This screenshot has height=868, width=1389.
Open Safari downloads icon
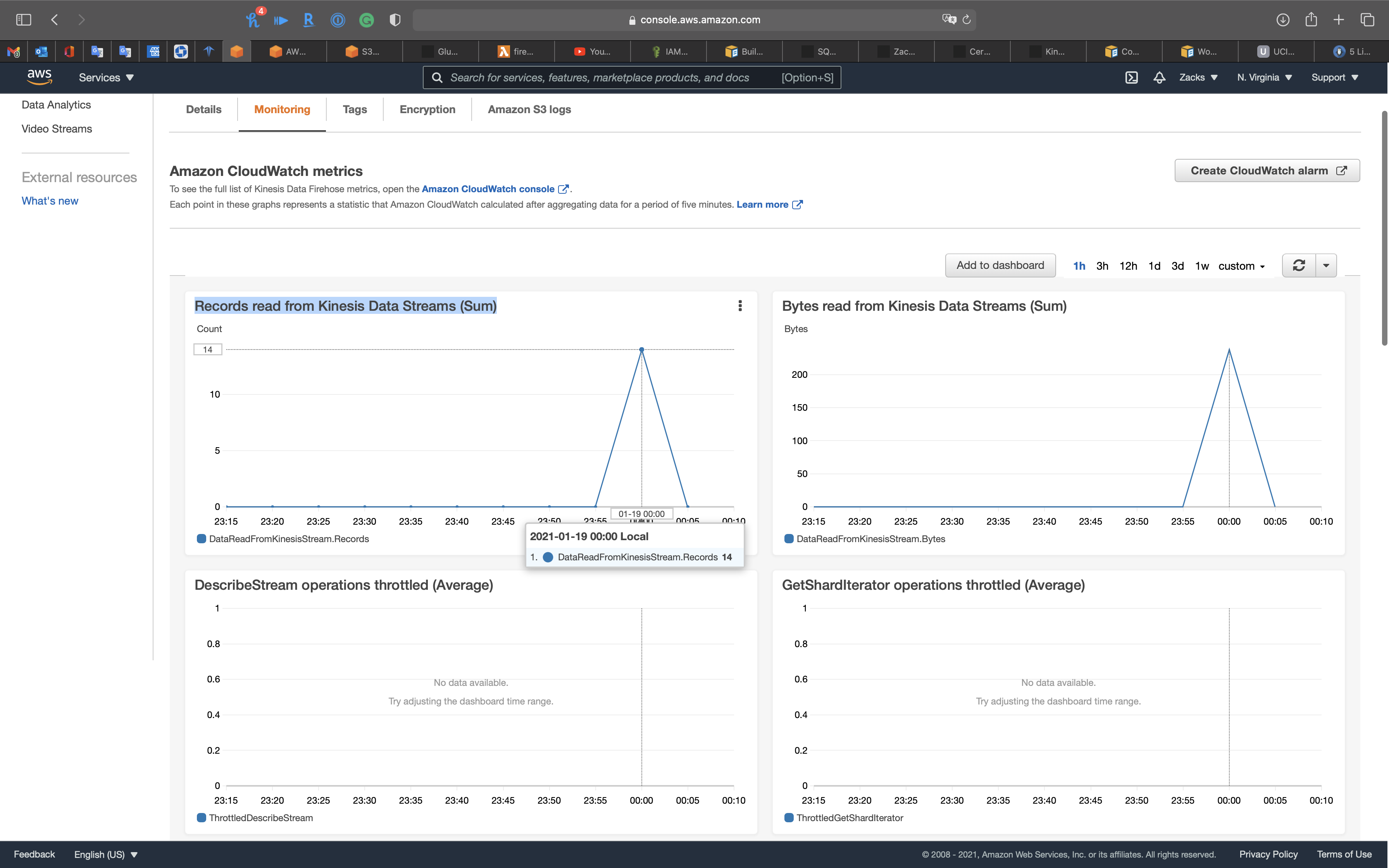click(1283, 20)
